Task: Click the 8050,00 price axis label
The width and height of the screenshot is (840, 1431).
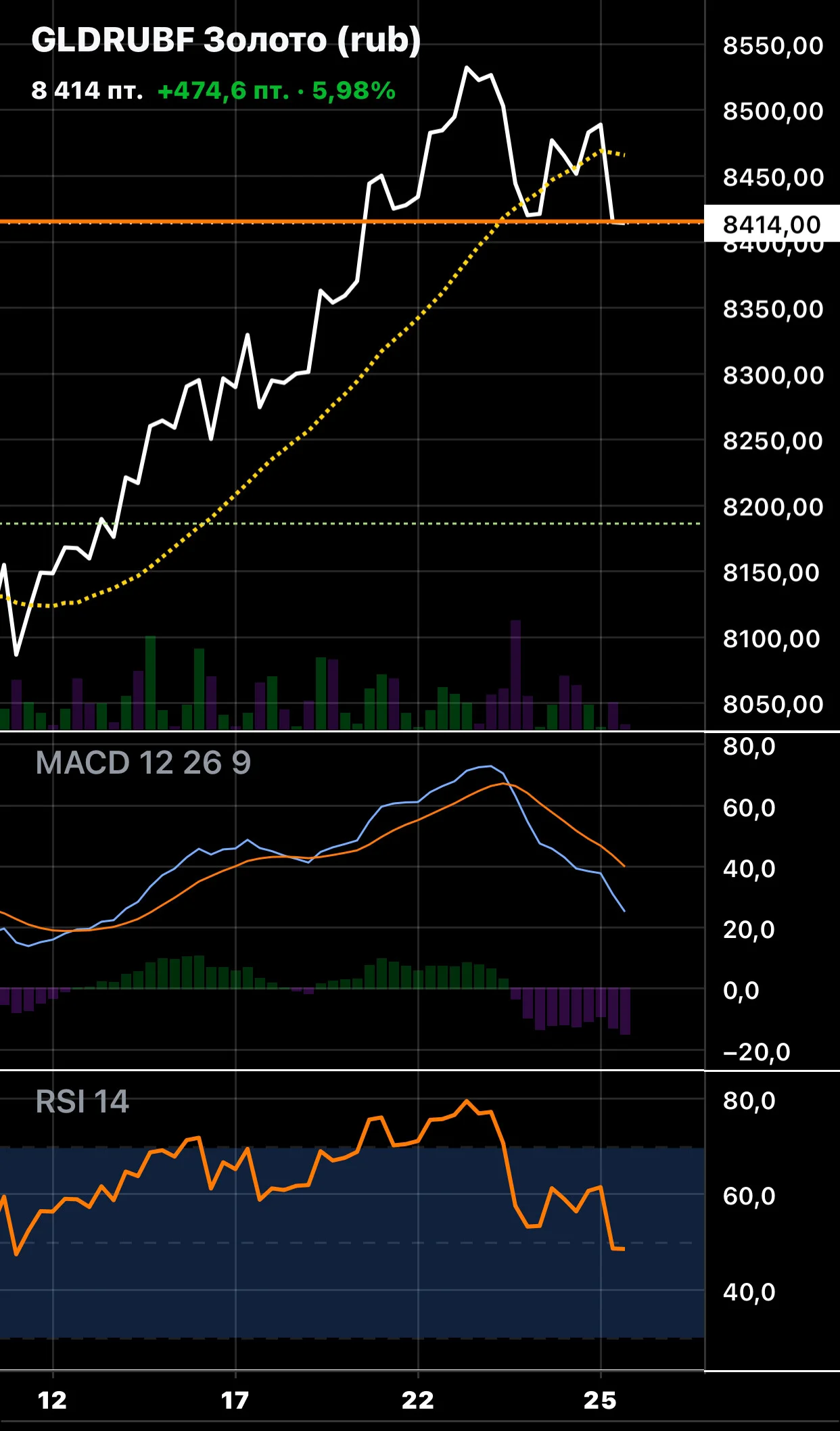Action: (x=773, y=705)
